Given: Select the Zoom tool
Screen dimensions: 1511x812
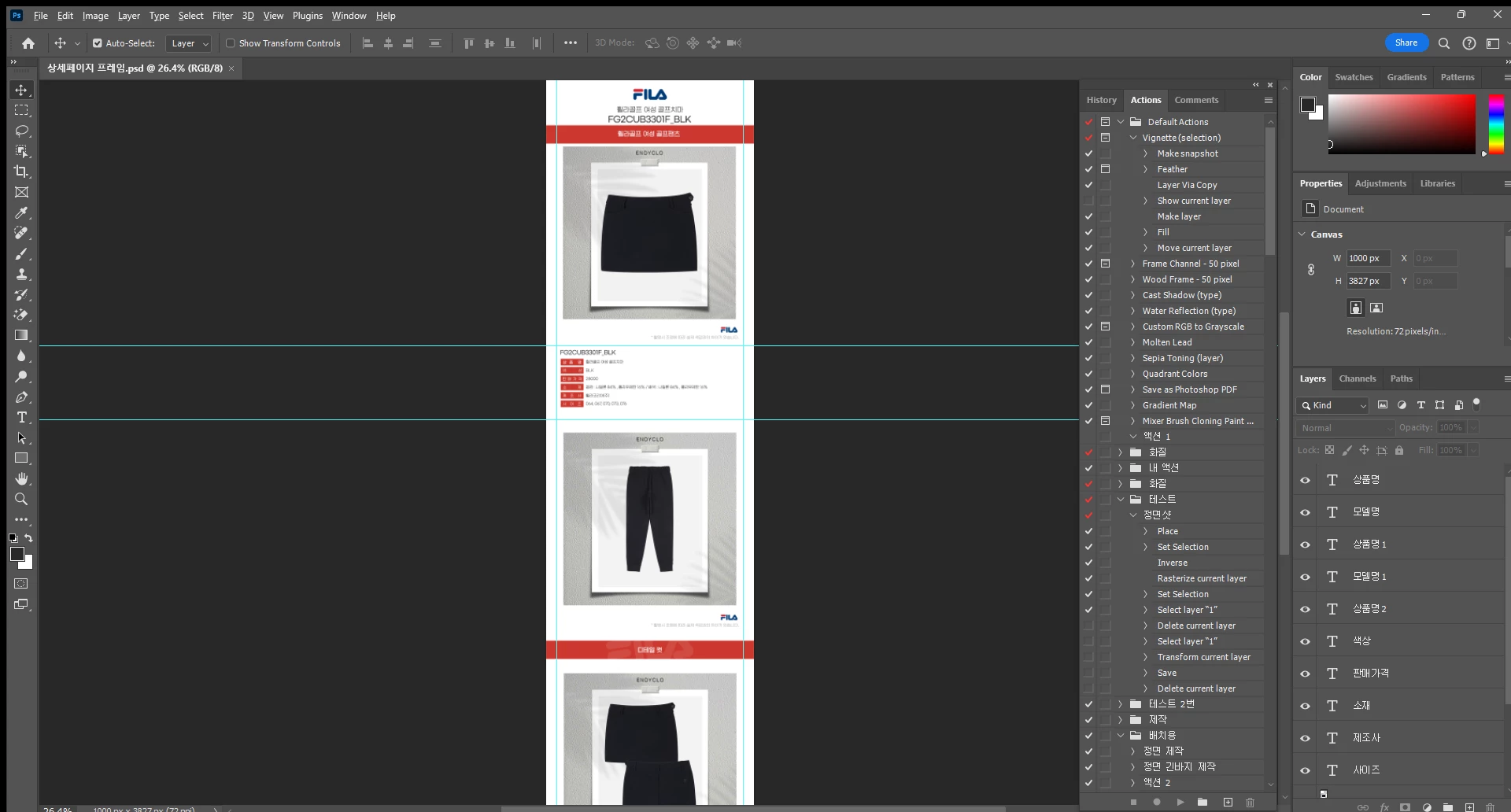Looking at the screenshot, I should 21,499.
